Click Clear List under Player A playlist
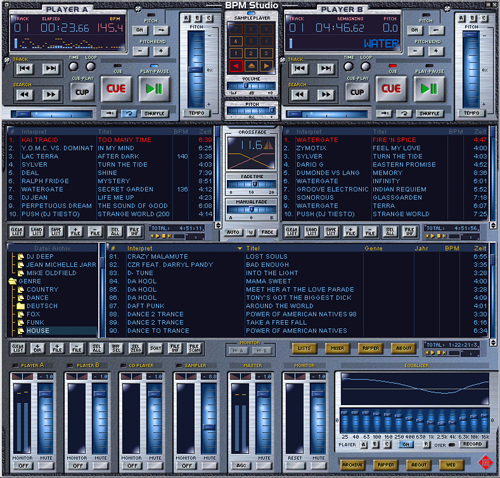The width and height of the screenshot is (500, 478). [x=17, y=231]
